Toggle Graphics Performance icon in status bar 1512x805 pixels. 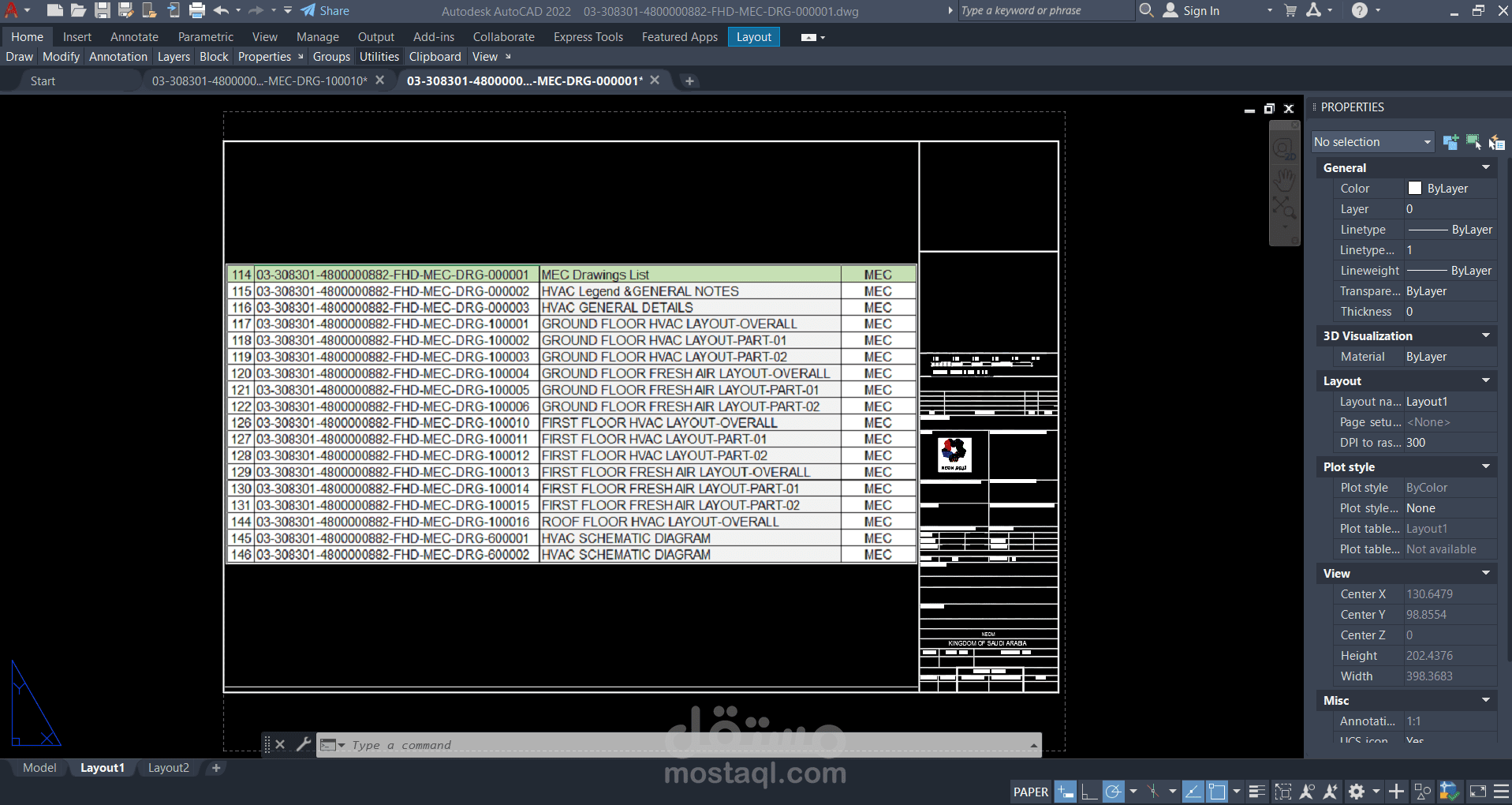[x=1449, y=792]
